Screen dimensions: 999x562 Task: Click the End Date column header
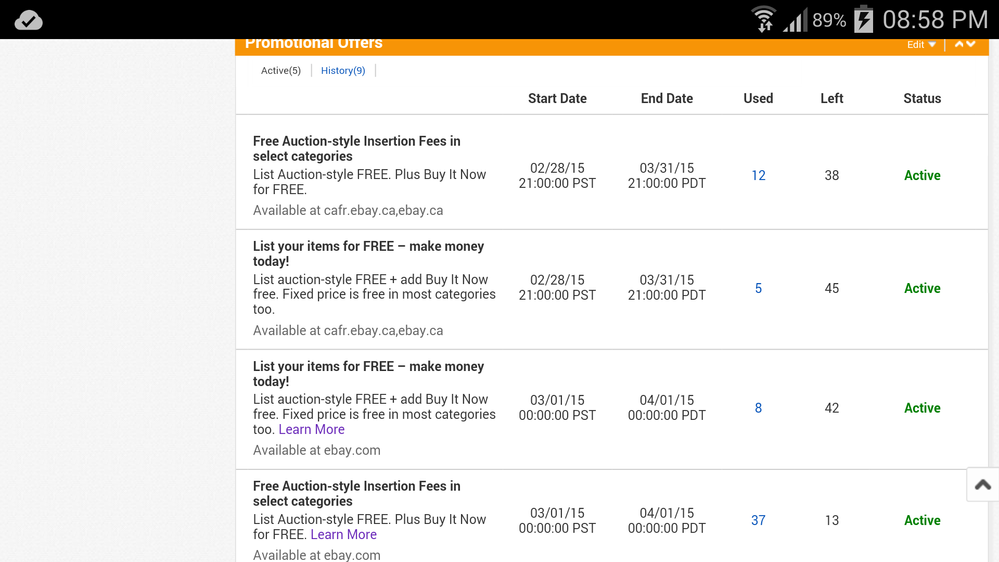click(667, 98)
